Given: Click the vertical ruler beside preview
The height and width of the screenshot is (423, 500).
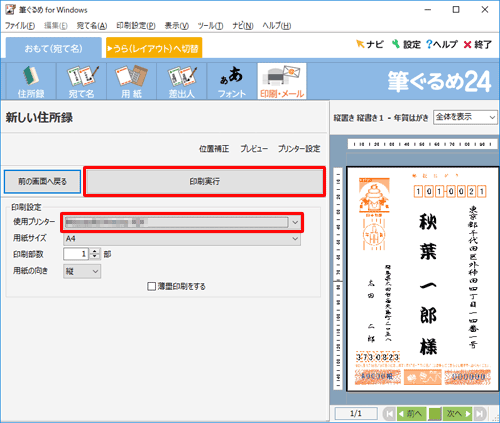Looking at the screenshot, I should pos(338,278).
